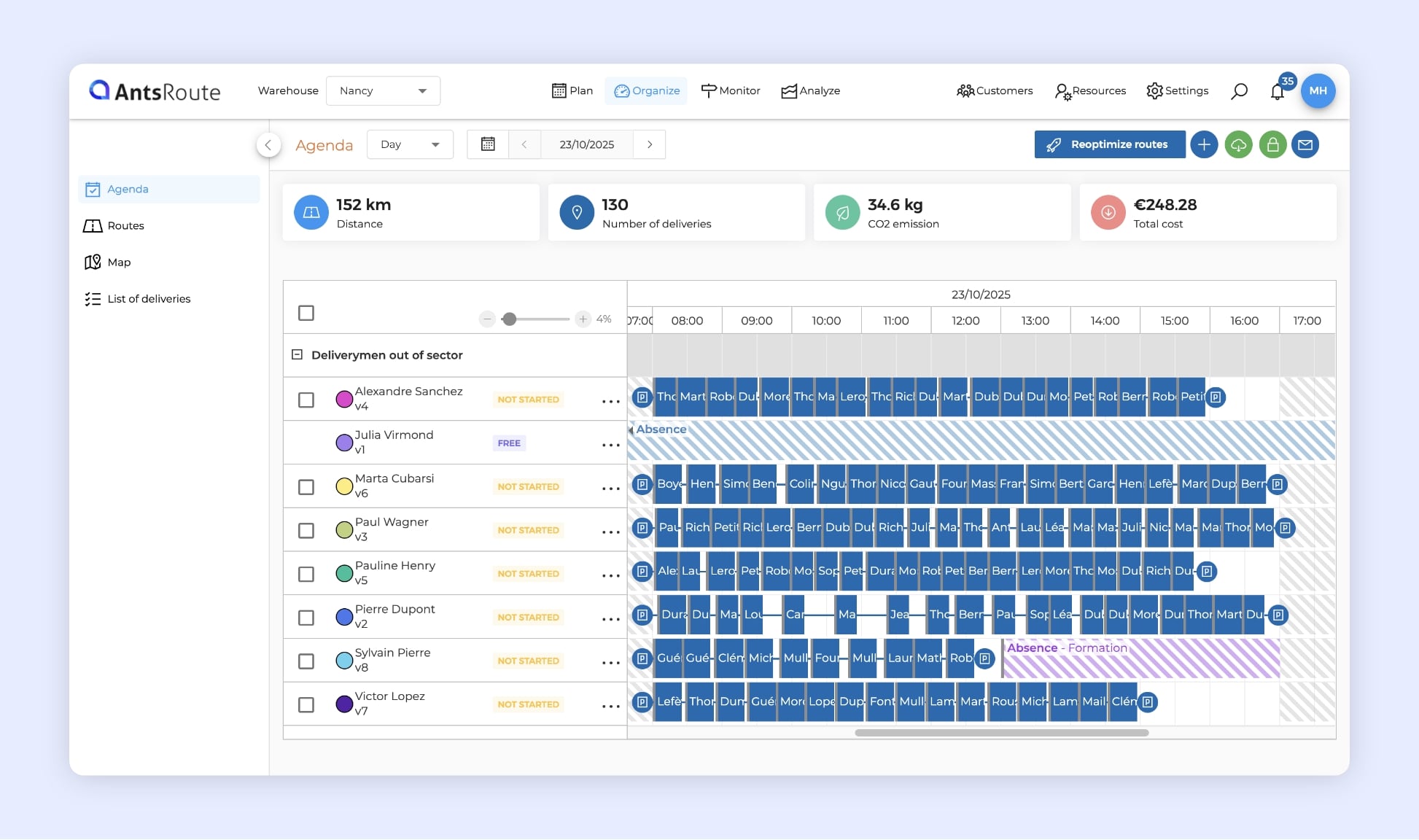The image size is (1419, 840).
Task: Go to next day arrow
Action: tap(650, 144)
